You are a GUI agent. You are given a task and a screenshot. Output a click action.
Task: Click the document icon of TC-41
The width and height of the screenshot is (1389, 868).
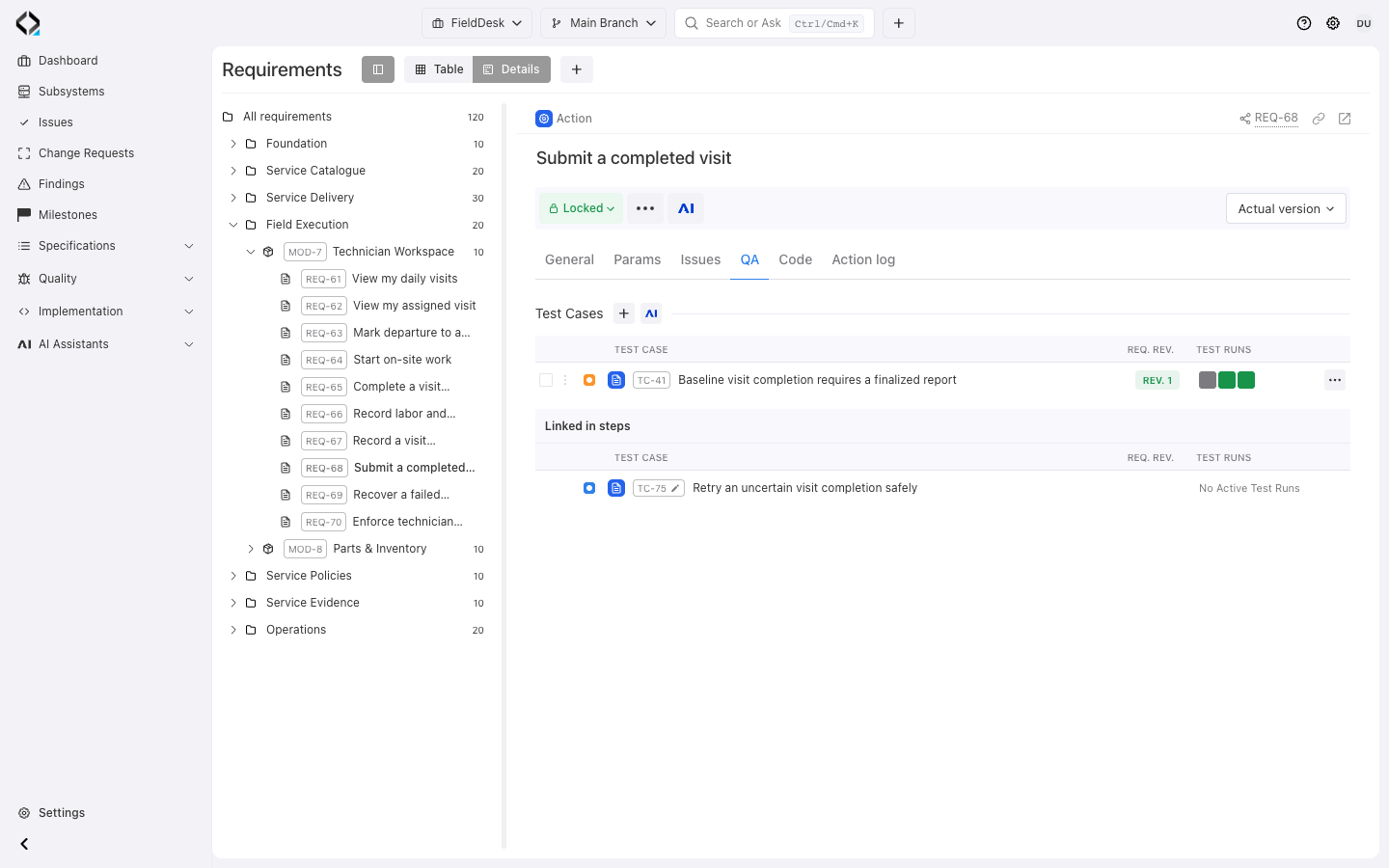tap(616, 380)
